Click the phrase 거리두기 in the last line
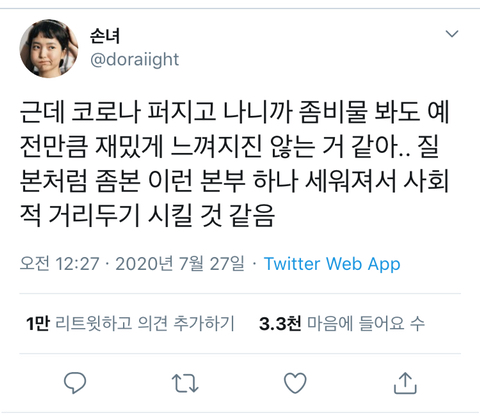 94,216
